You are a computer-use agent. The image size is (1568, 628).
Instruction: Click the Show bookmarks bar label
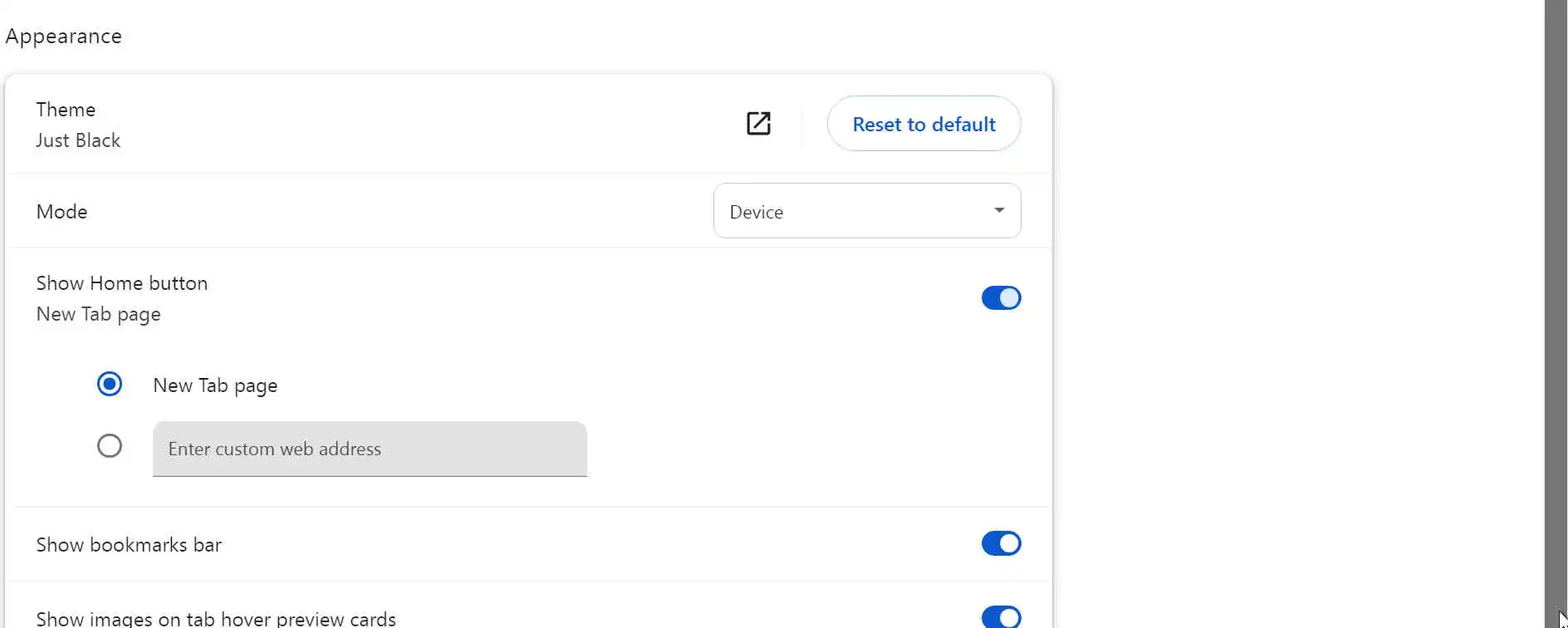[x=129, y=545]
